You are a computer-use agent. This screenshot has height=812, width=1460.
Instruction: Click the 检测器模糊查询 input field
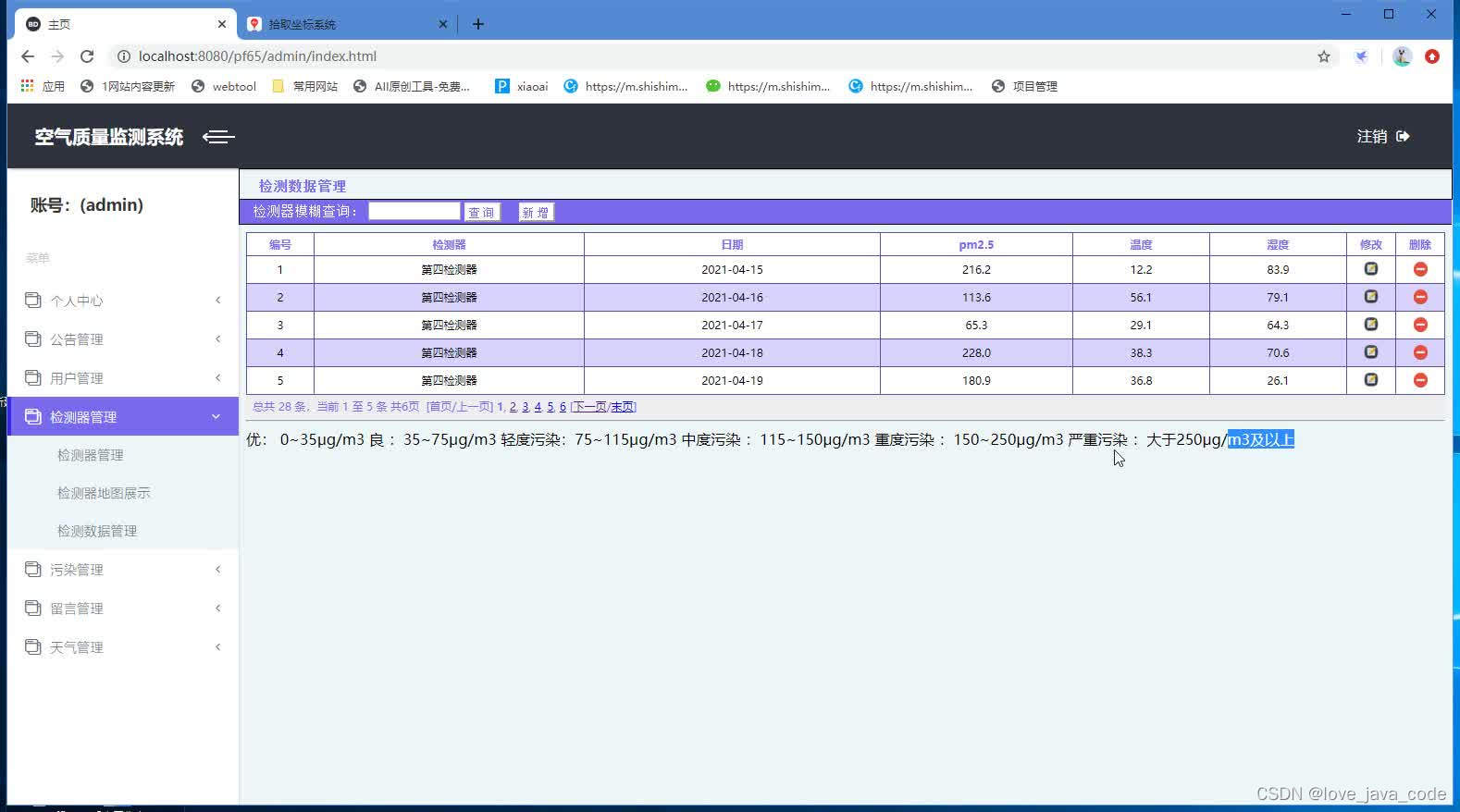click(414, 211)
